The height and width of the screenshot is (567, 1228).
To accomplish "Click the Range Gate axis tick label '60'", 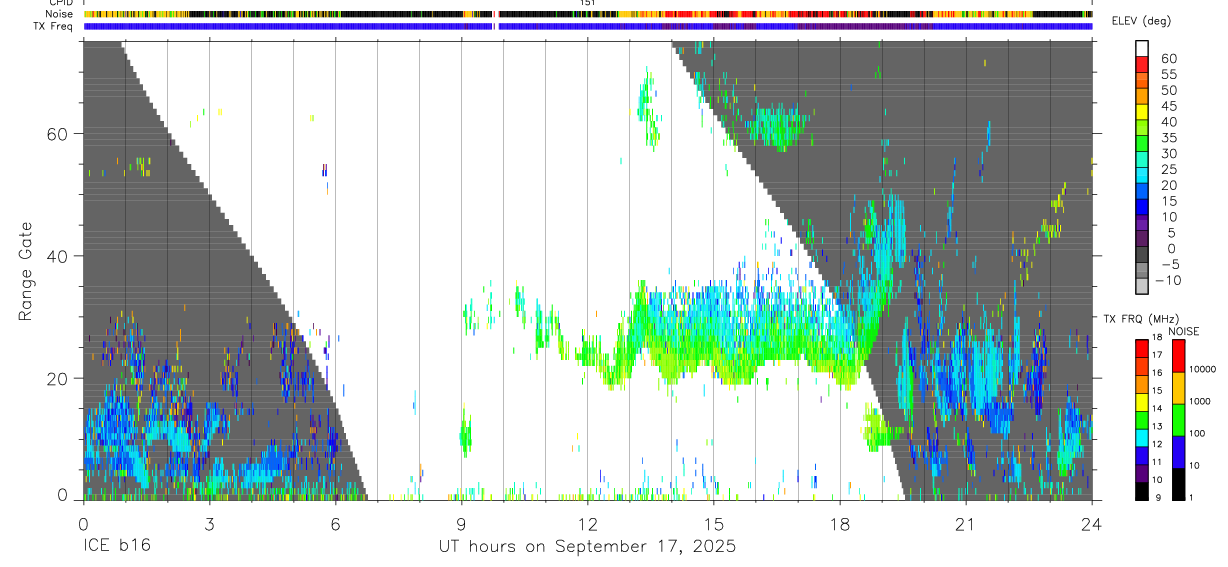I will point(57,134).
